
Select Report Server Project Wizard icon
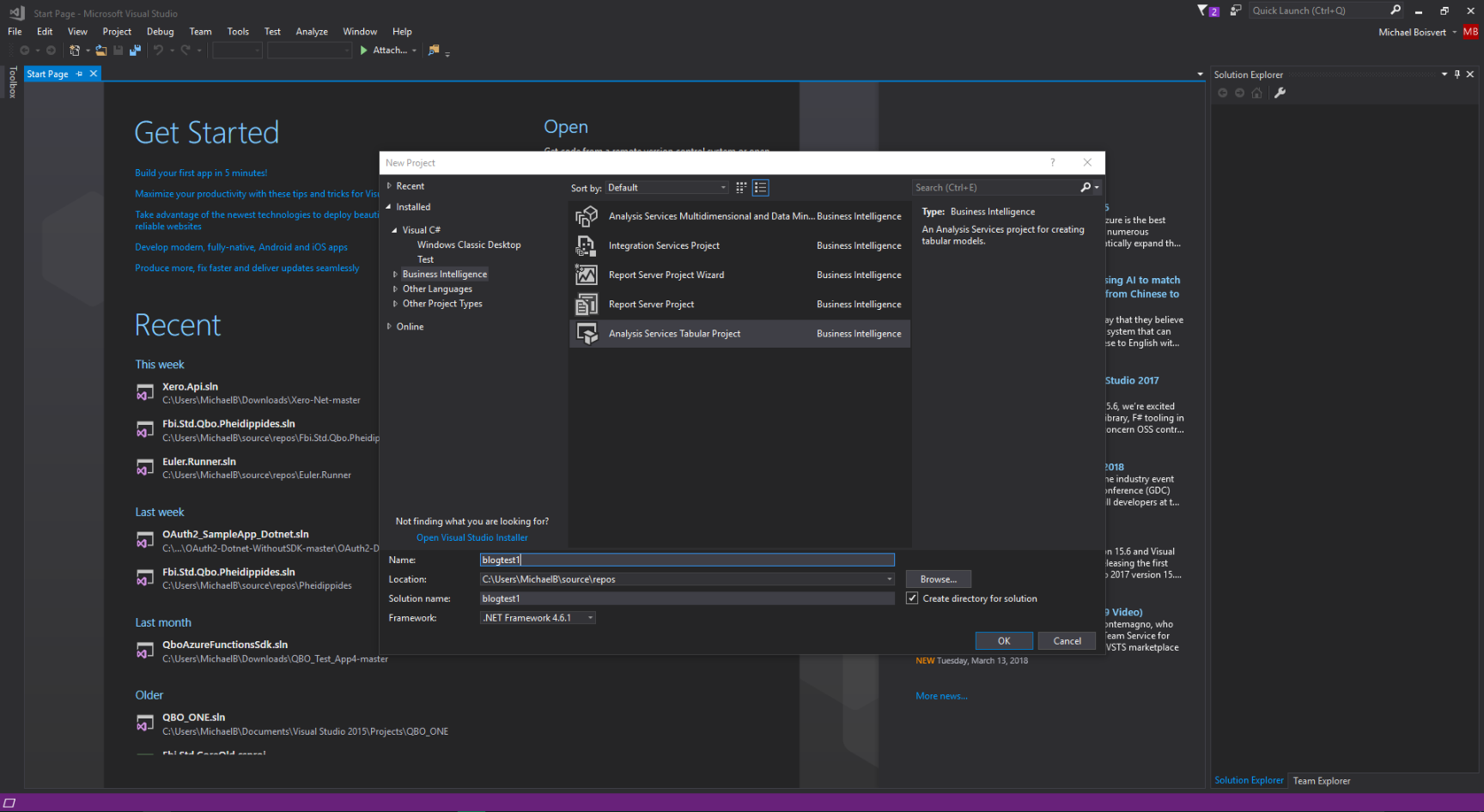pyautogui.click(x=587, y=275)
